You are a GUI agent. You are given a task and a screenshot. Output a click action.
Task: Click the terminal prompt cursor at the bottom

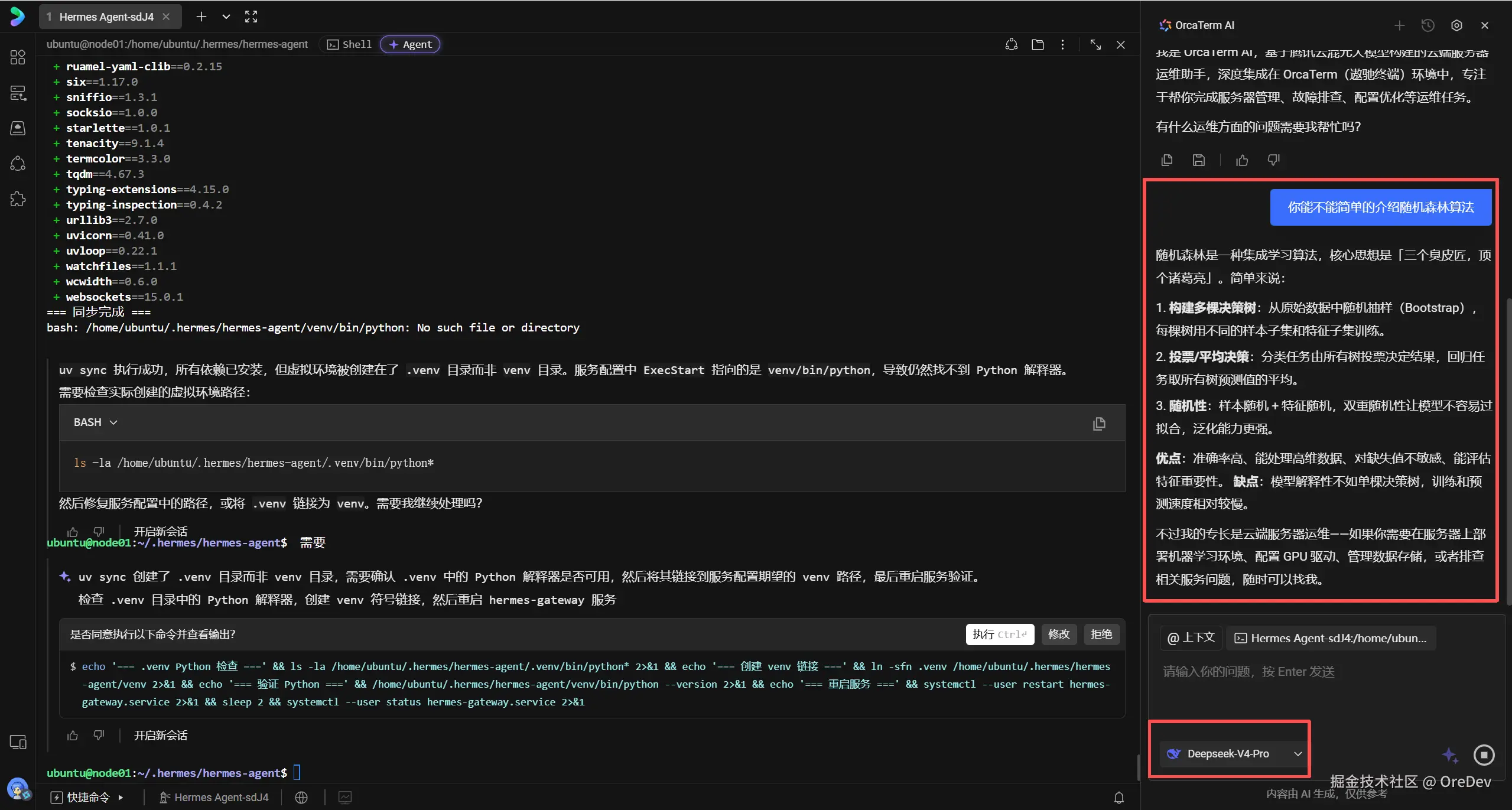(297, 772)
